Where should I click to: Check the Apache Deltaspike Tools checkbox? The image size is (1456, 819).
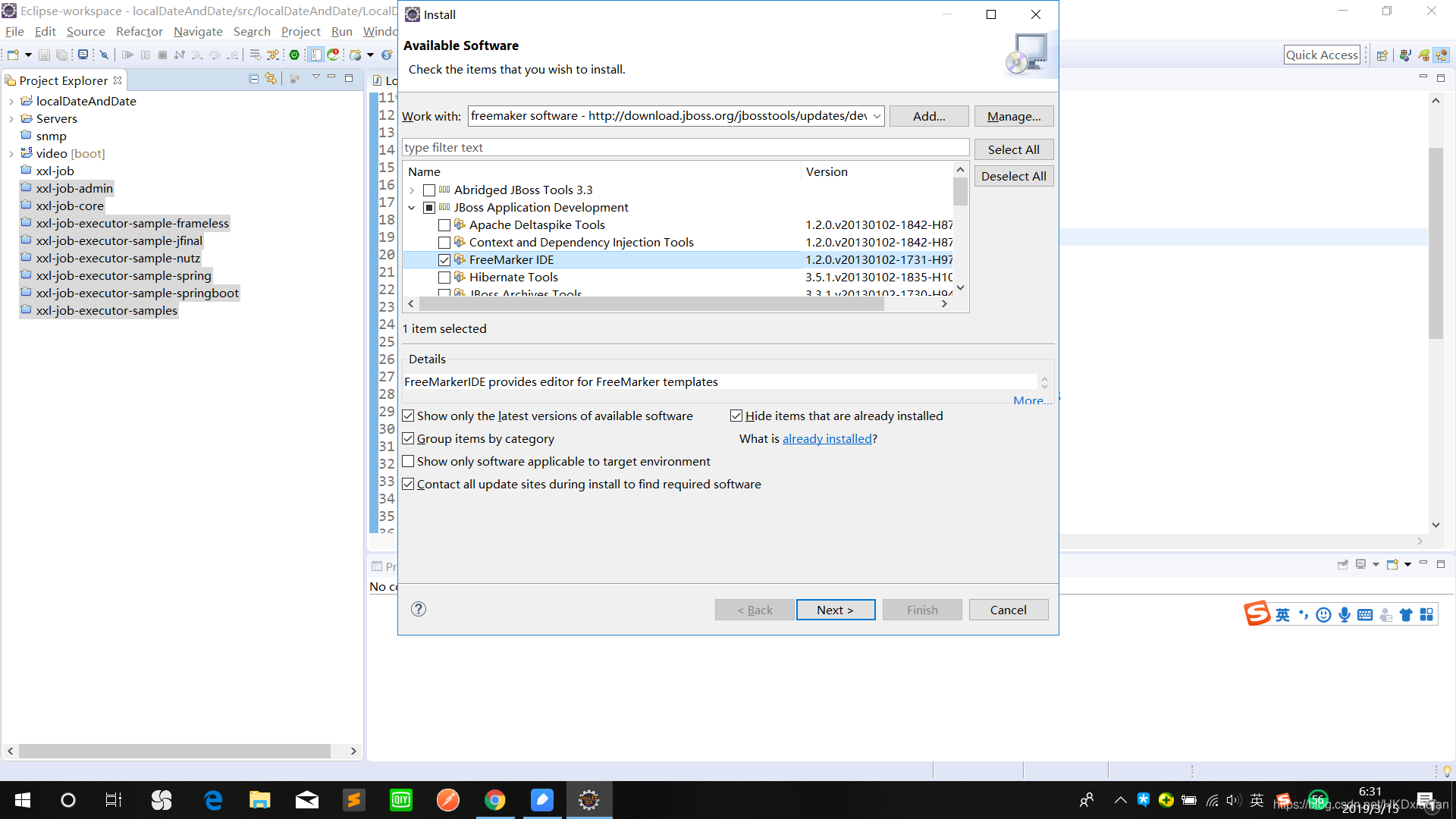point(444,224)
